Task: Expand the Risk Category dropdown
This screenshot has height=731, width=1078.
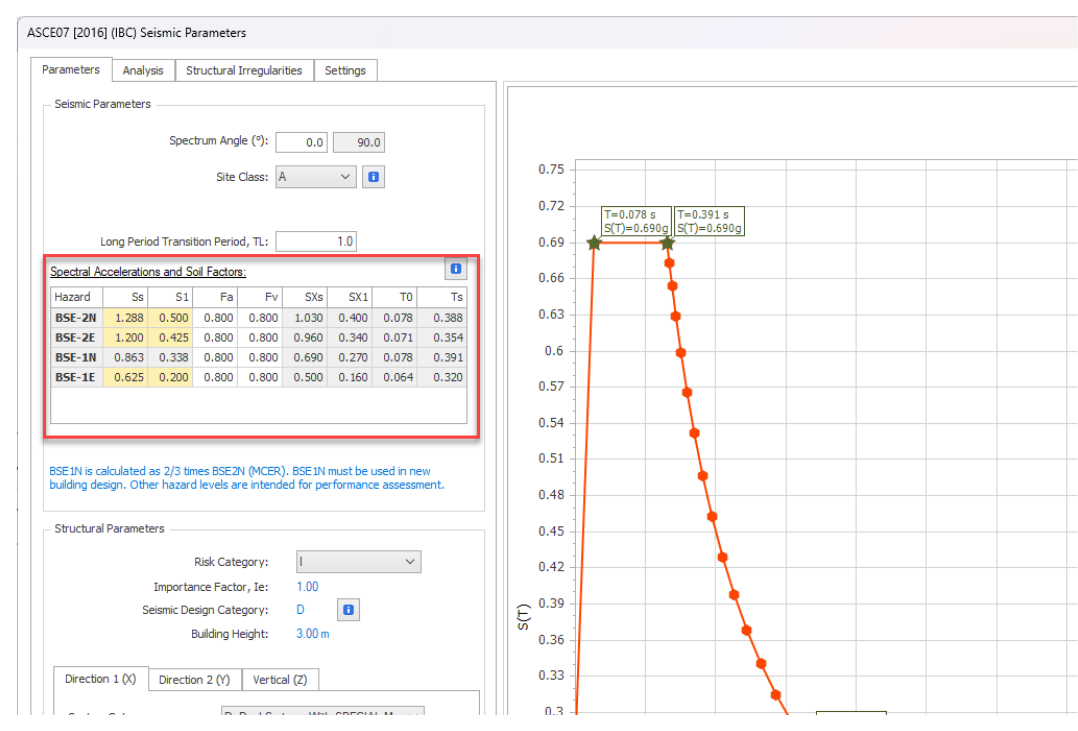Action: tap(358, 562)
